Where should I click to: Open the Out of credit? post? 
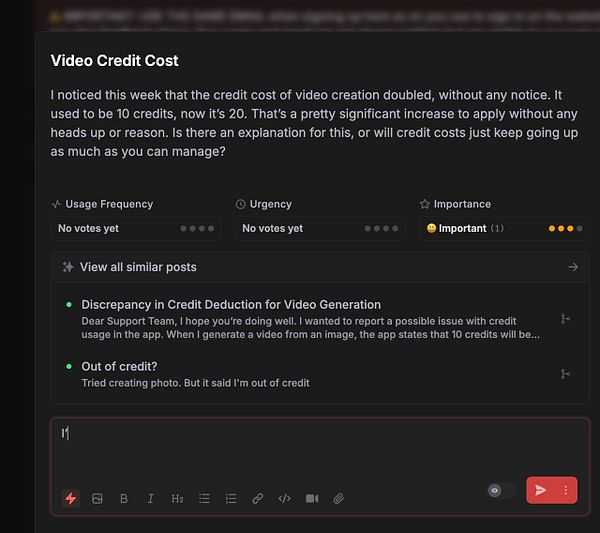(x=119, y=367)
